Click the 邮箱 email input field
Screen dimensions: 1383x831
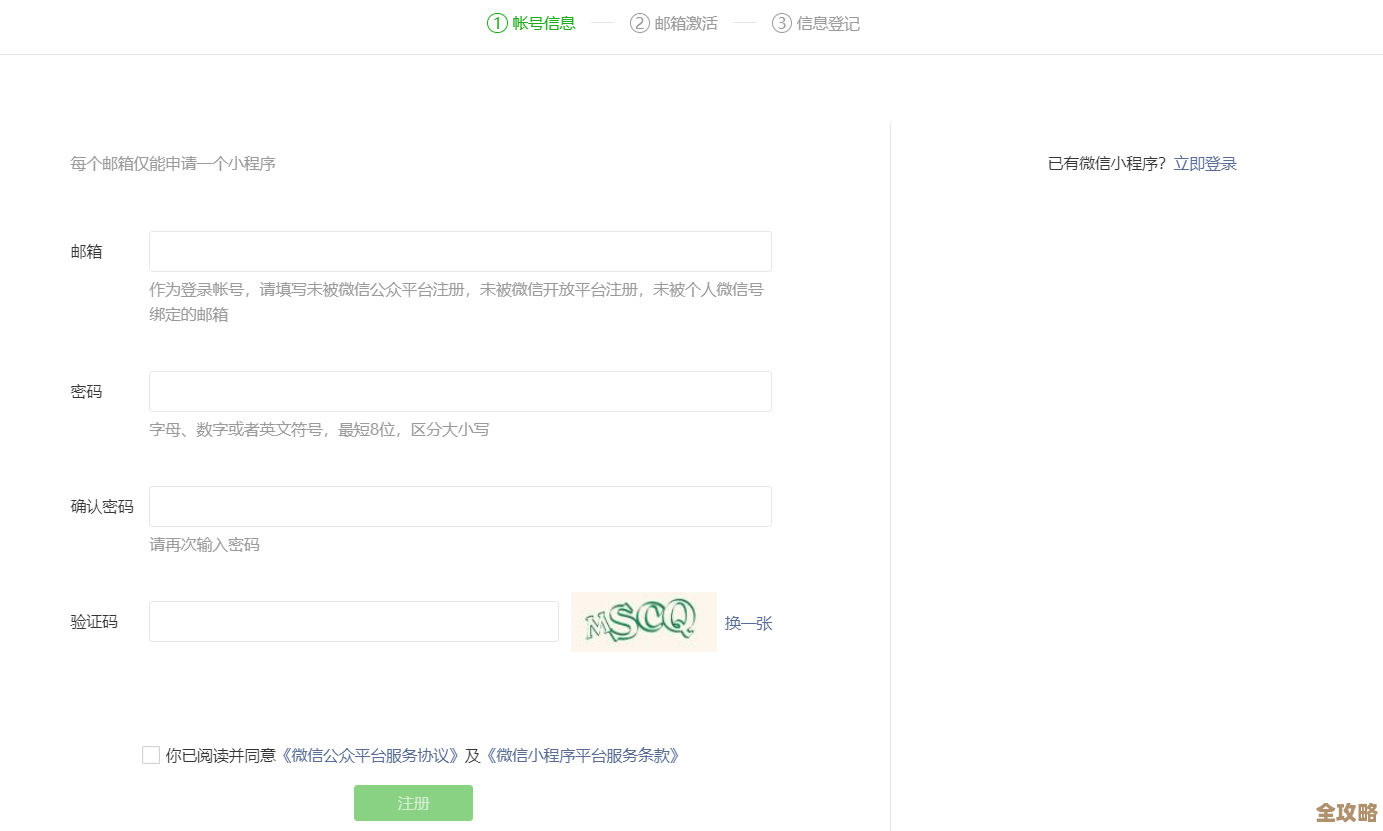(x=460, y=251)
